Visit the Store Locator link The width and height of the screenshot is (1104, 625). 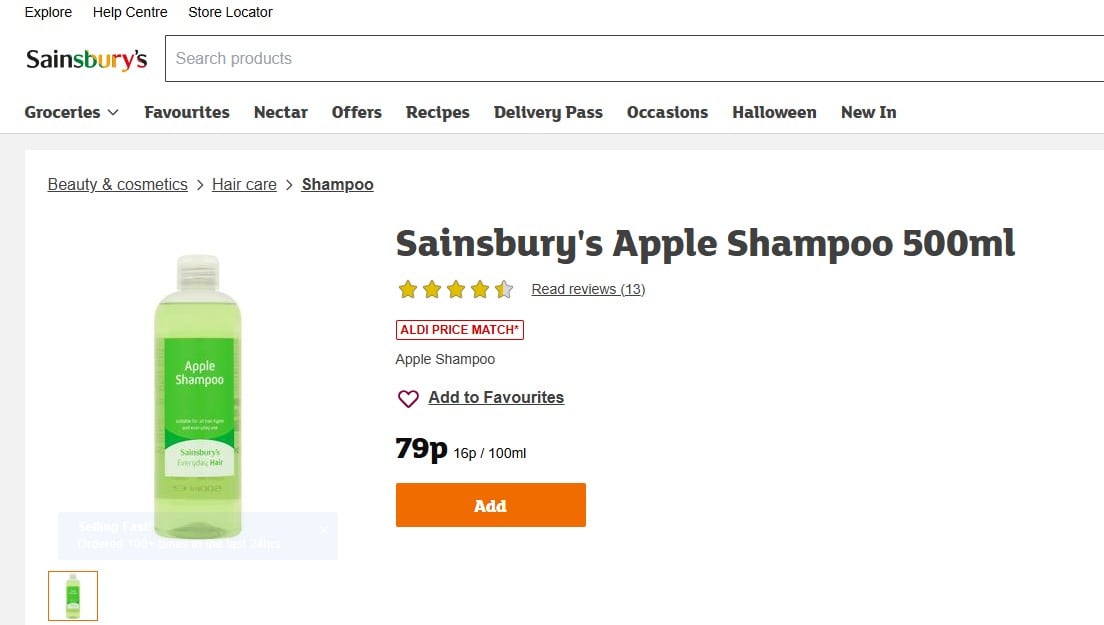pyautogui.click(x=230, y=12)
